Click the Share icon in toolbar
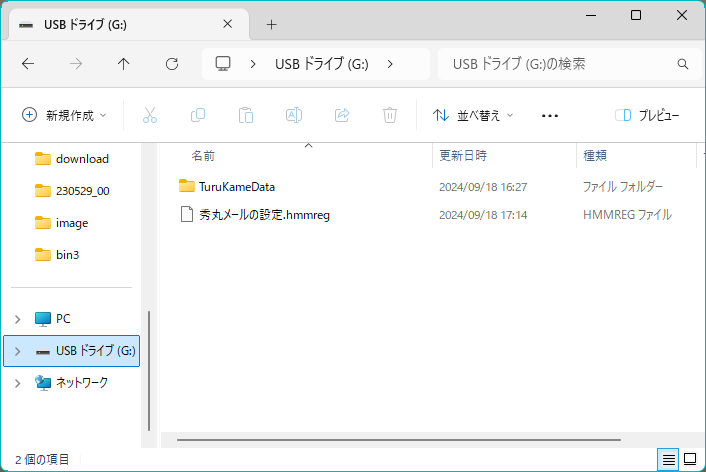 coord(342,115)
